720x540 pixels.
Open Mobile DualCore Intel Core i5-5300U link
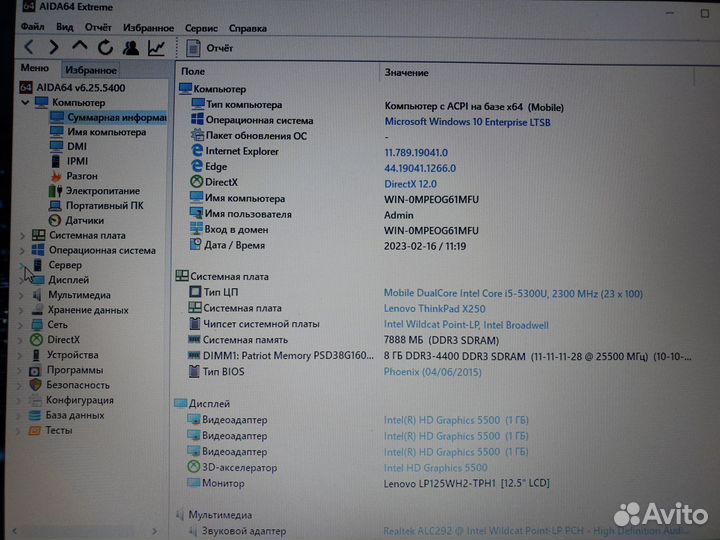(x=513, y=293)
